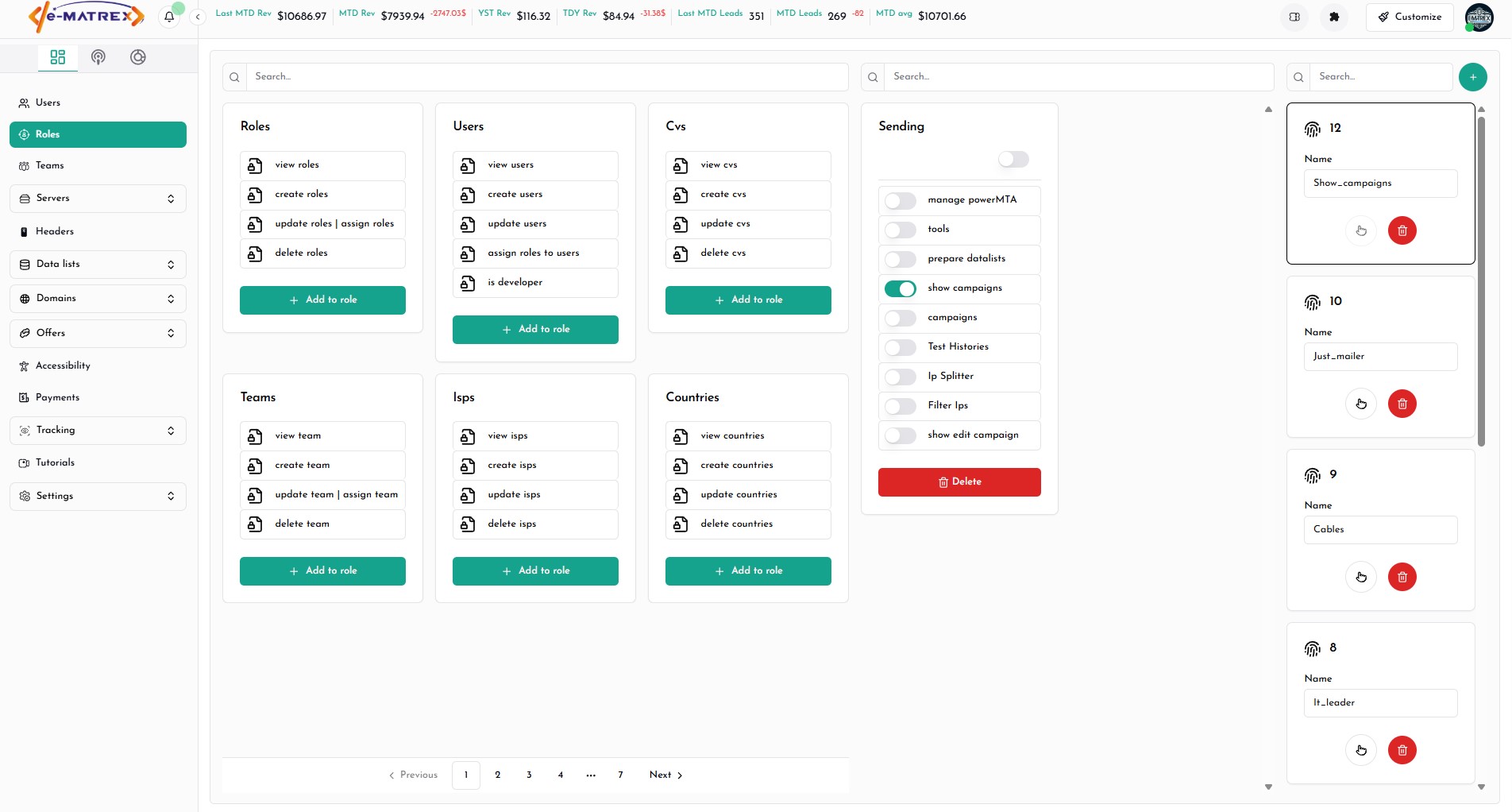Screen dimensions: 1512x812
Task: Open the dashboard grid icon tab
Action: (58, 57)
